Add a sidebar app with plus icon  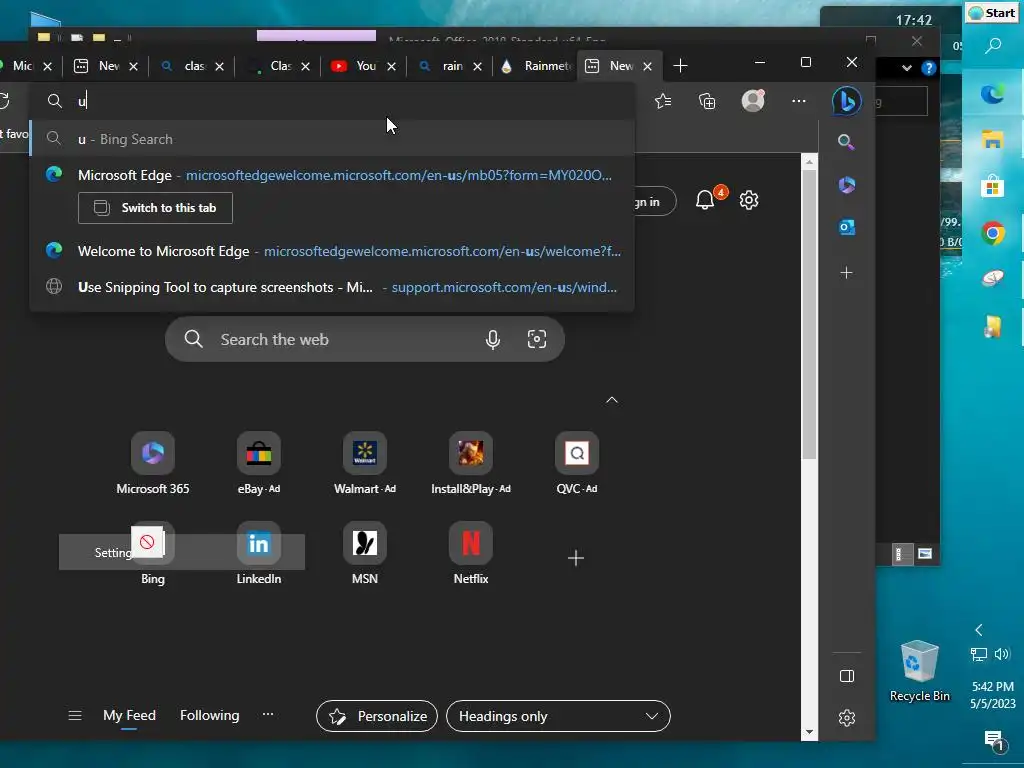coord(846,272)
